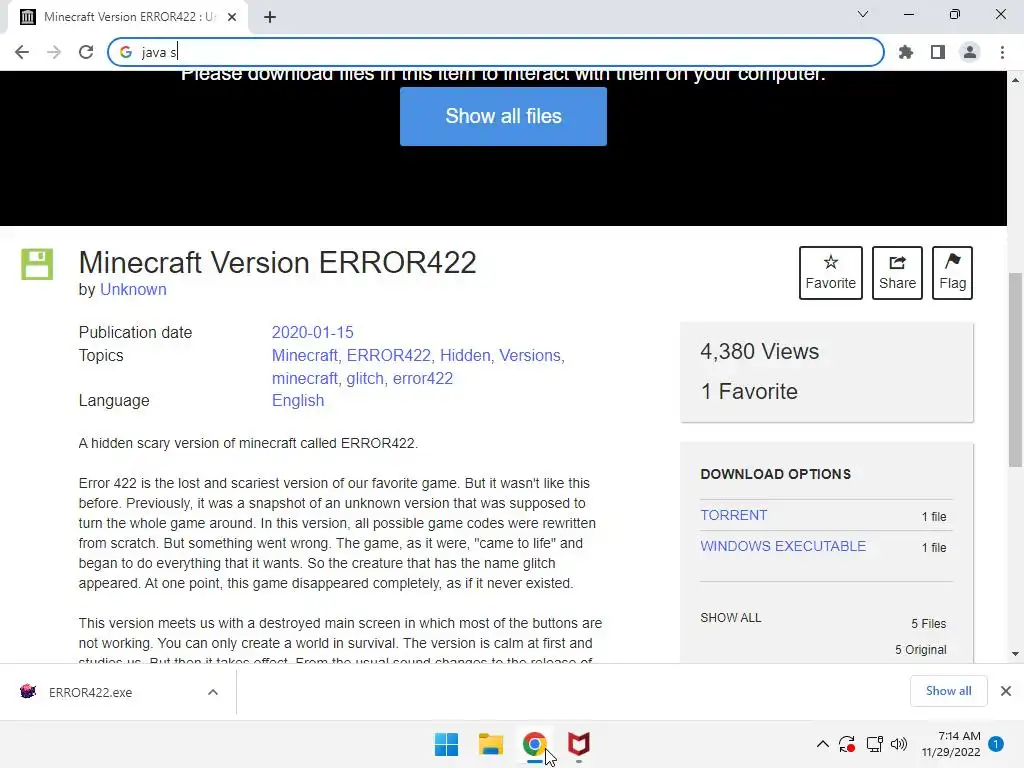Click the '1 Favorite' text
Screen dimensions: 1024x768
click(x=749, y=391)
